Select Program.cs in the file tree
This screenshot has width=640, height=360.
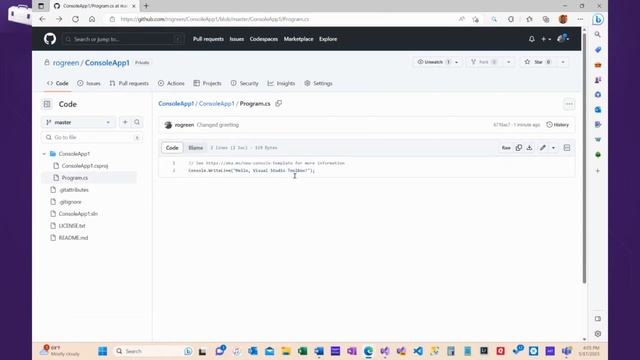tap(75, 178)
